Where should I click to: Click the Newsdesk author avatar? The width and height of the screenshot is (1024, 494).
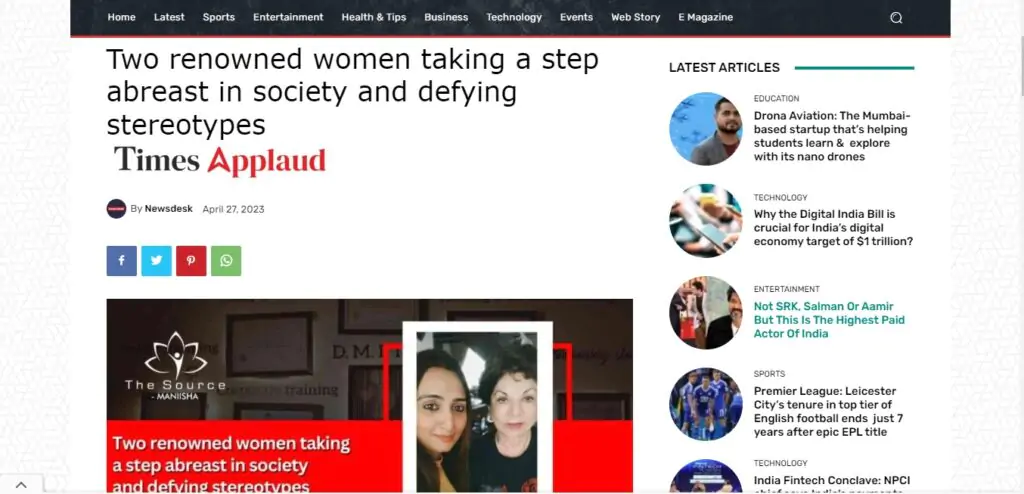[116, 209]
